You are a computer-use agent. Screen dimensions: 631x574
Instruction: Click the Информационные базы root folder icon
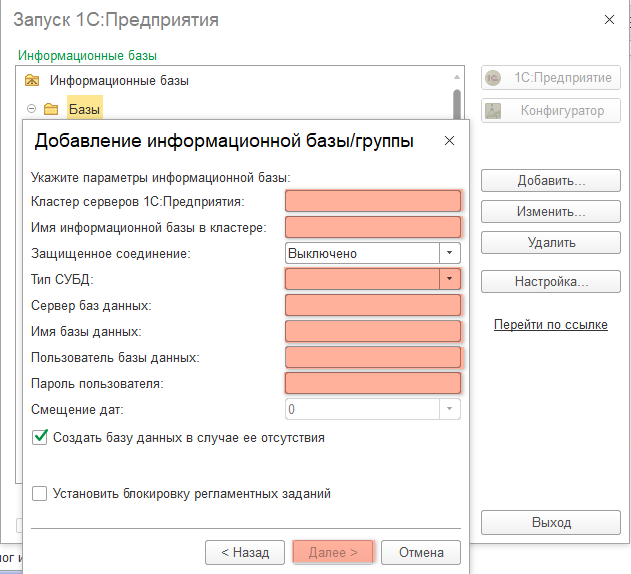[x=32, y=81]
